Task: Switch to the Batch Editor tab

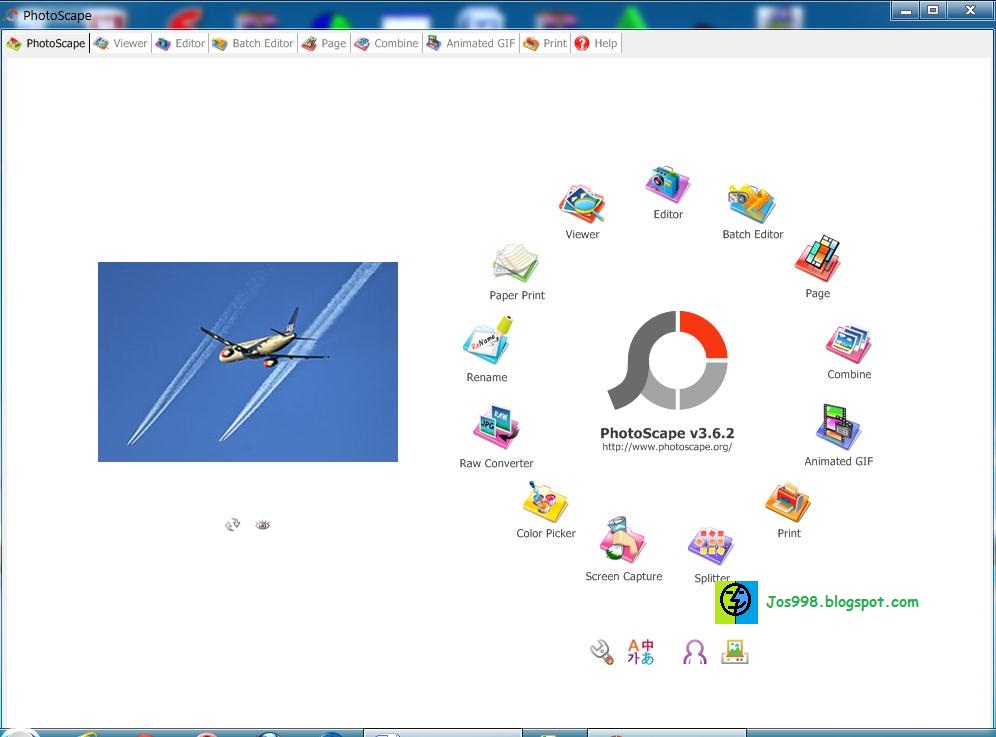Action: pos(253,43)
